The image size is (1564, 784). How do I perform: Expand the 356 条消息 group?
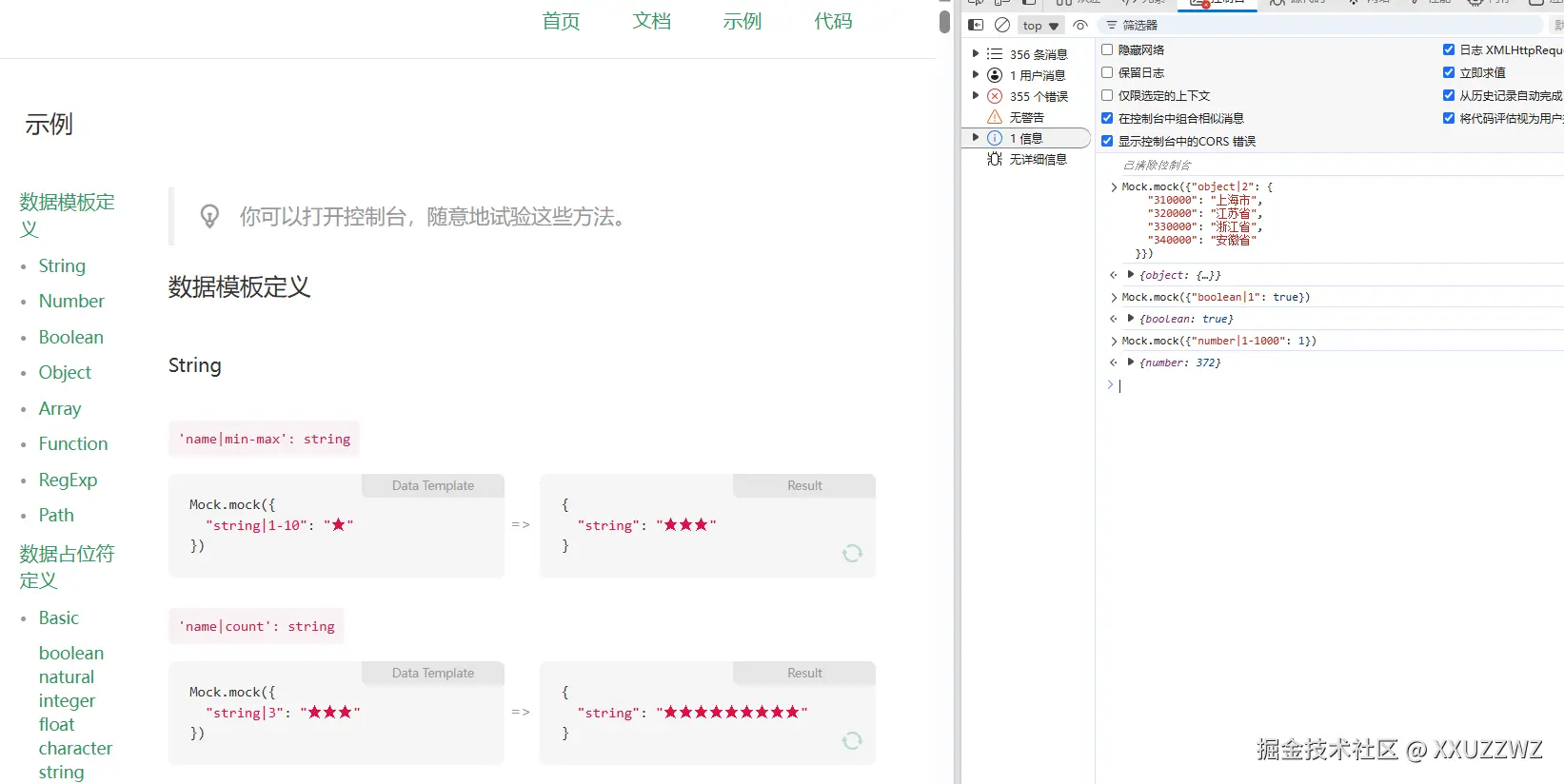click(x=976, y=54)
